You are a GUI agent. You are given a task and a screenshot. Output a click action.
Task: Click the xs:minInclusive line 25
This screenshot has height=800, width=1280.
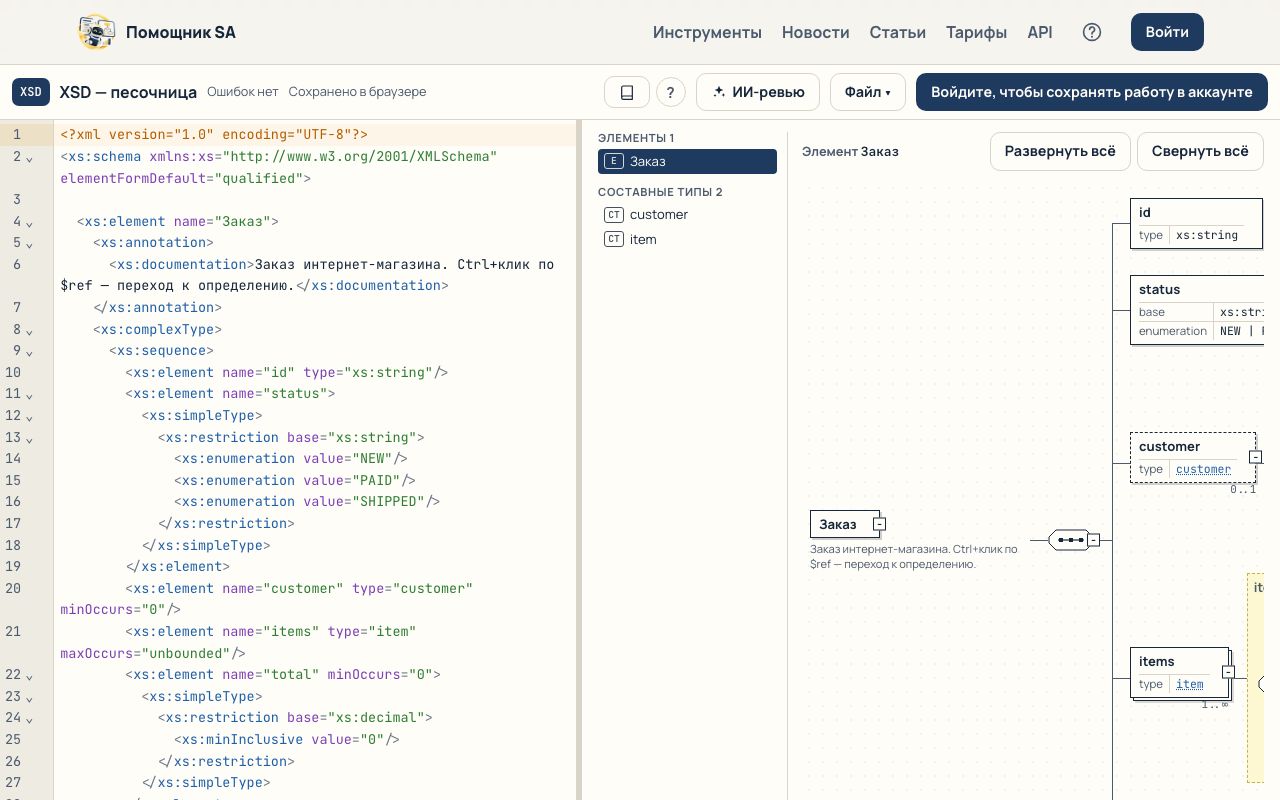287,740
